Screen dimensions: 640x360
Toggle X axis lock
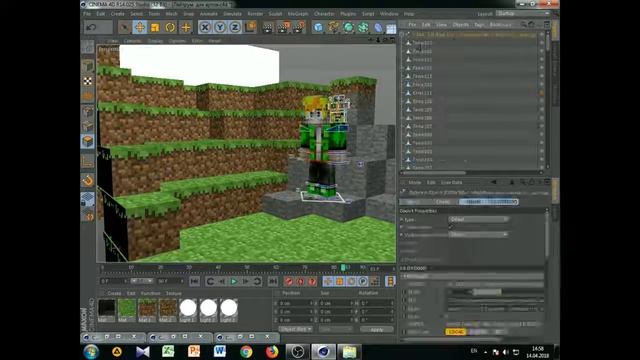tap(205, 27)
